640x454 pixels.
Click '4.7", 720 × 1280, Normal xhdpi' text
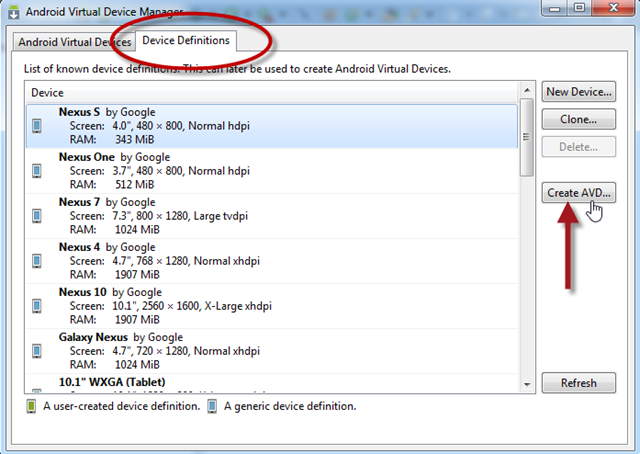(x=186, y=351)
